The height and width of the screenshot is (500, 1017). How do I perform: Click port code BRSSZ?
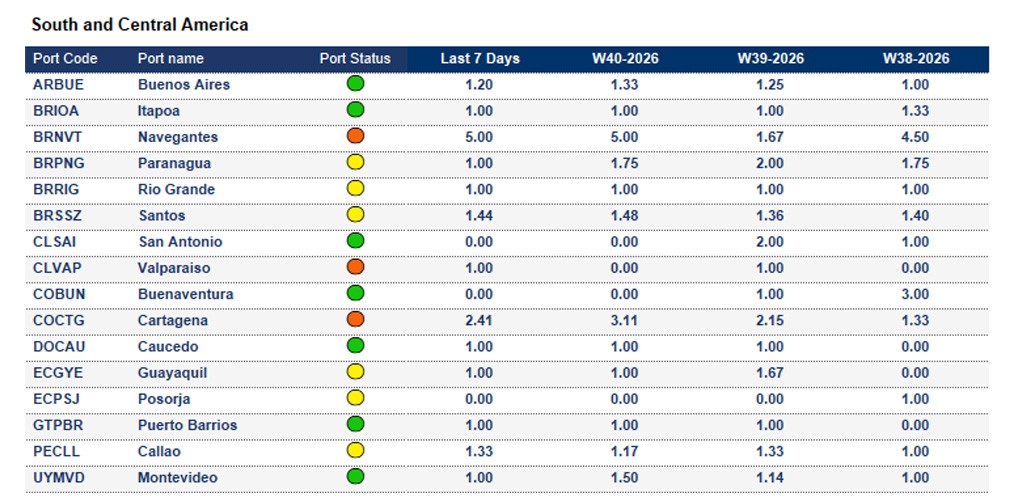point(58,215)
